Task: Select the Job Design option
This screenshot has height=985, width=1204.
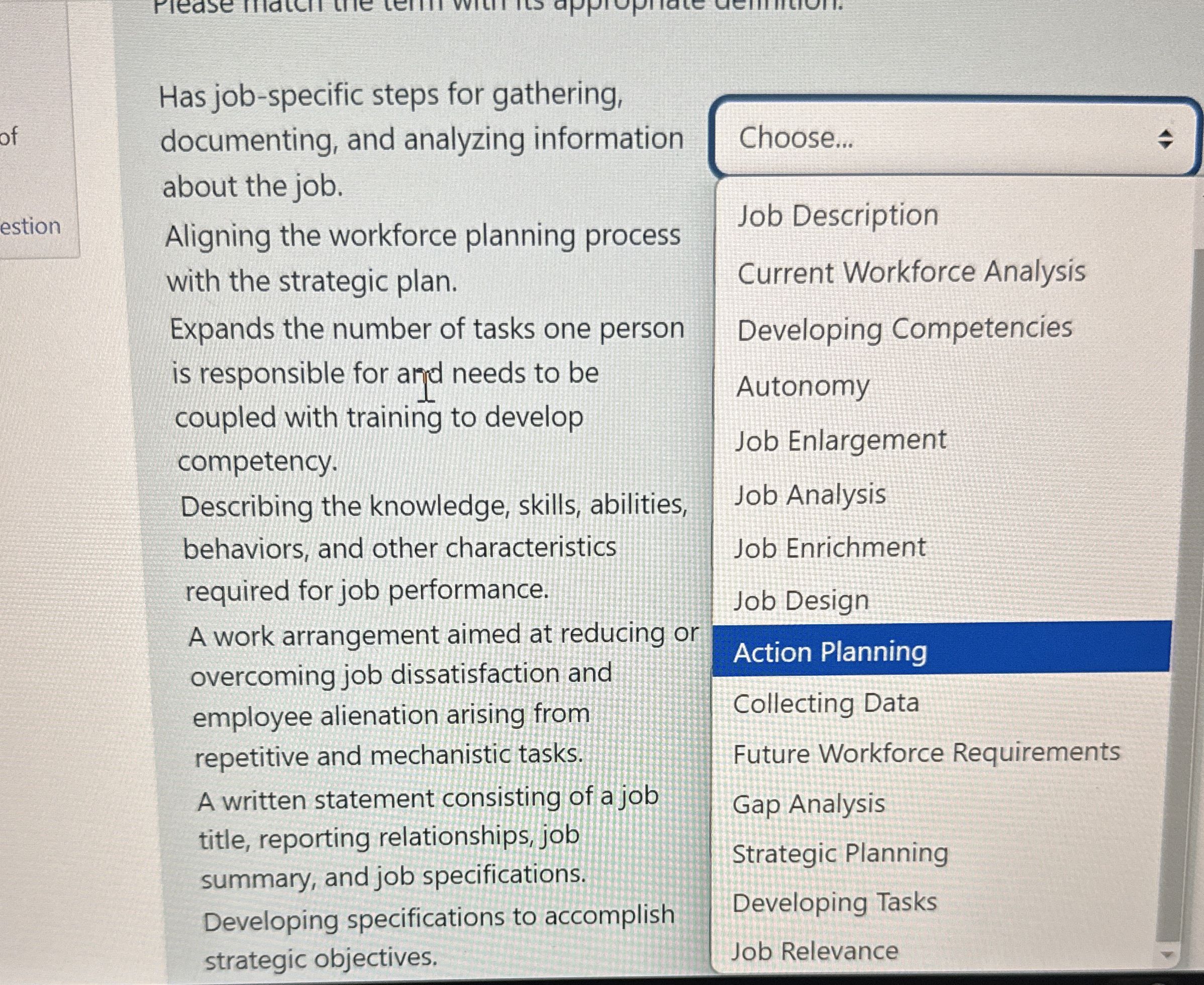Action: (800, 600)
